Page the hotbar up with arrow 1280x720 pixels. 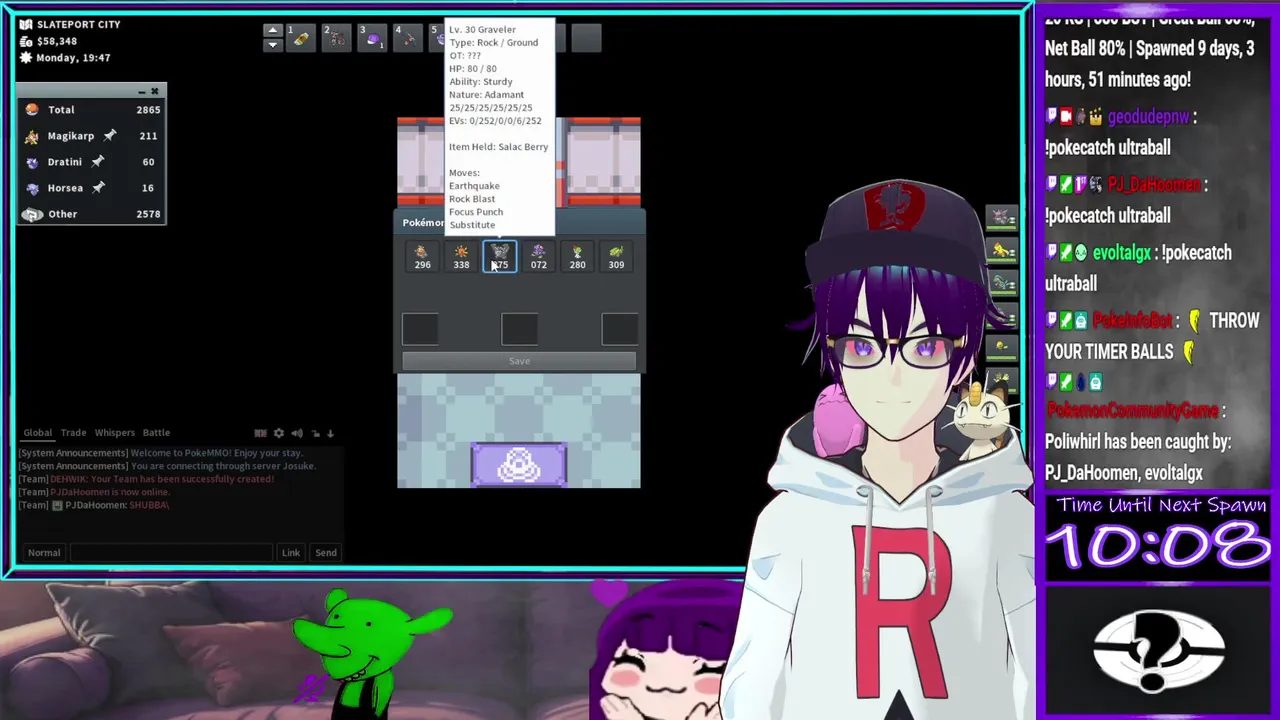tap(272, 30)
